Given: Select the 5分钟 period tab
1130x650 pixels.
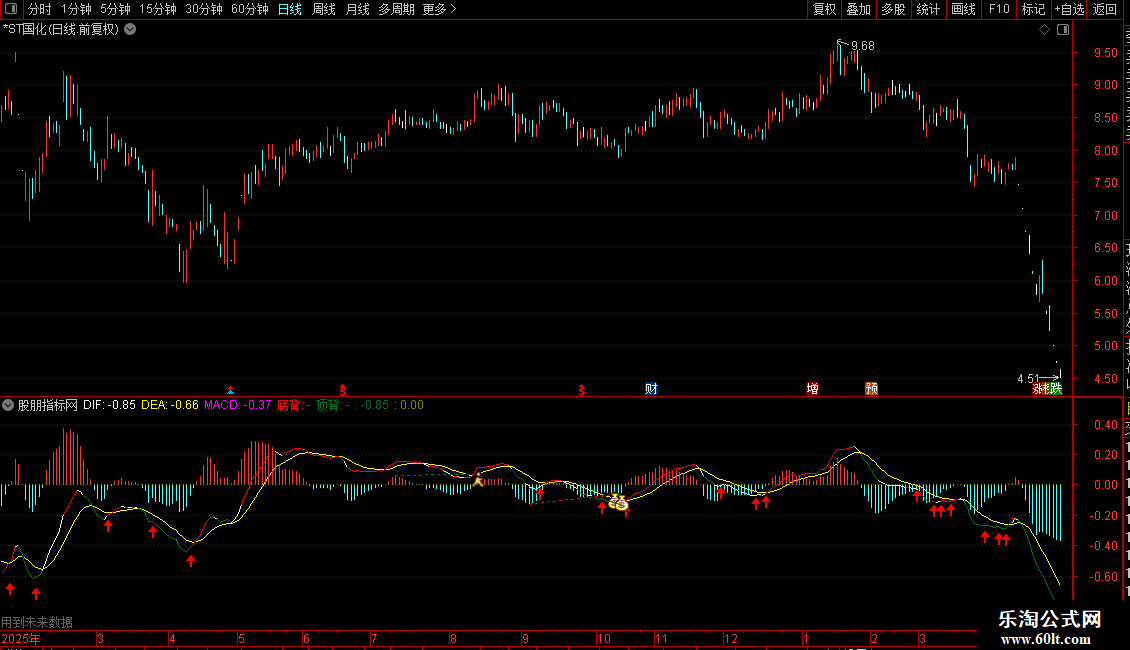Looking at the screenshot, I should pos(115,9).
